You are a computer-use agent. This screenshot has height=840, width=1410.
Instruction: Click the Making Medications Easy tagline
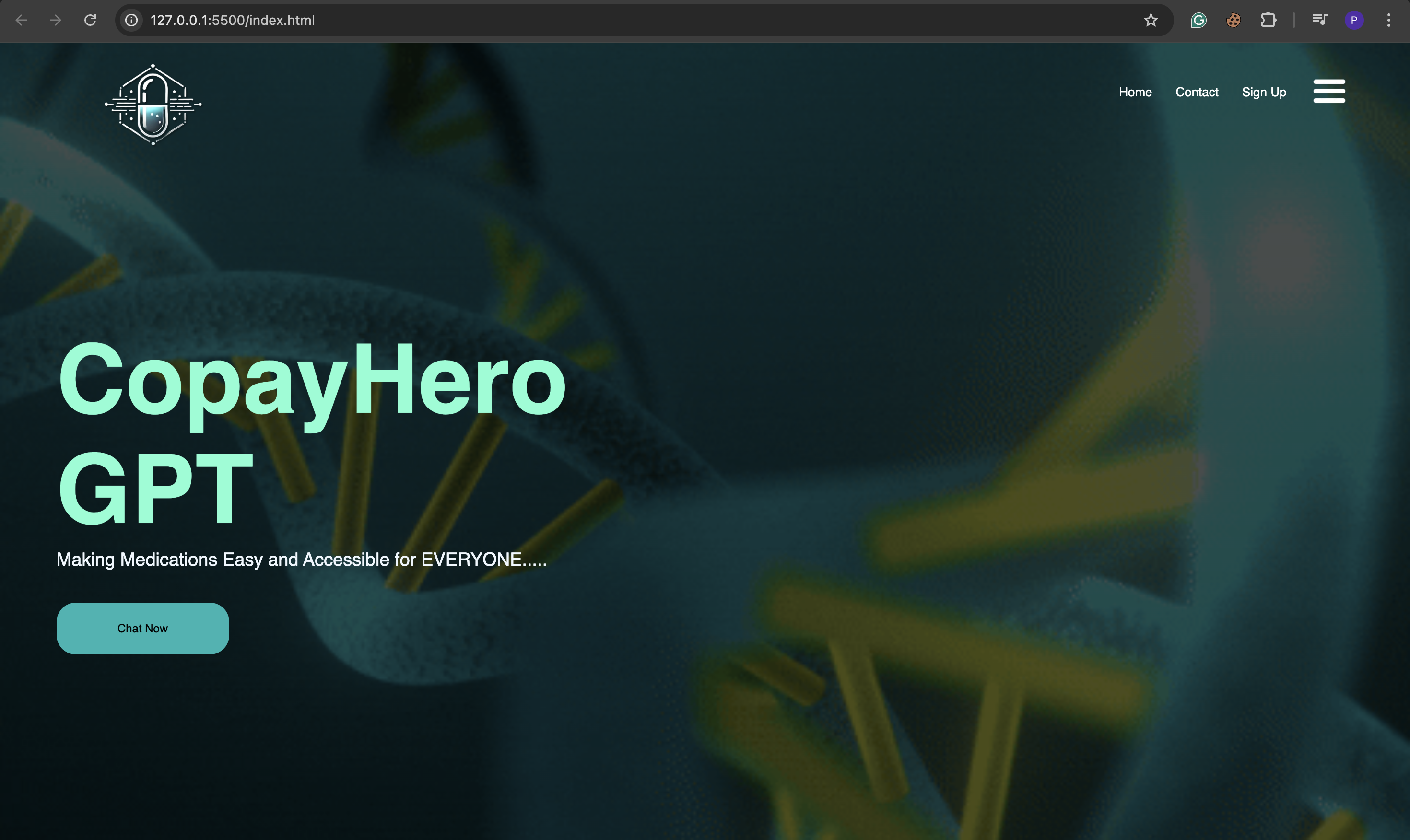301,559
